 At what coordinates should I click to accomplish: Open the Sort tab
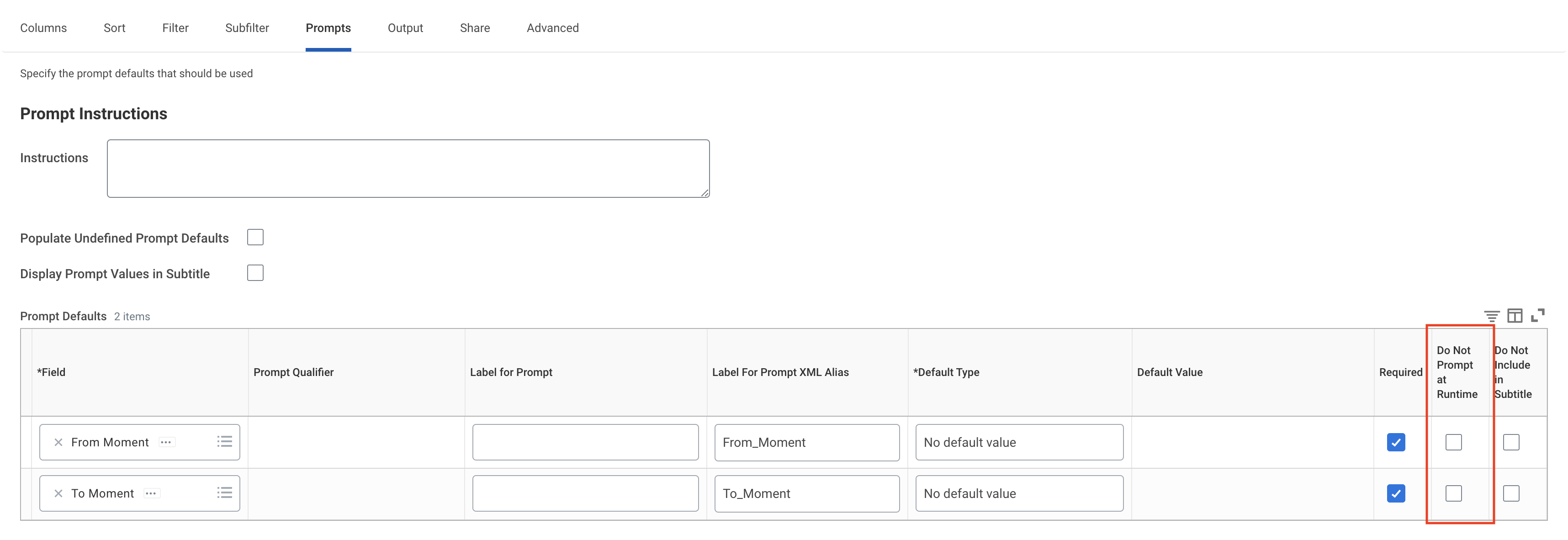coord(113,27)
